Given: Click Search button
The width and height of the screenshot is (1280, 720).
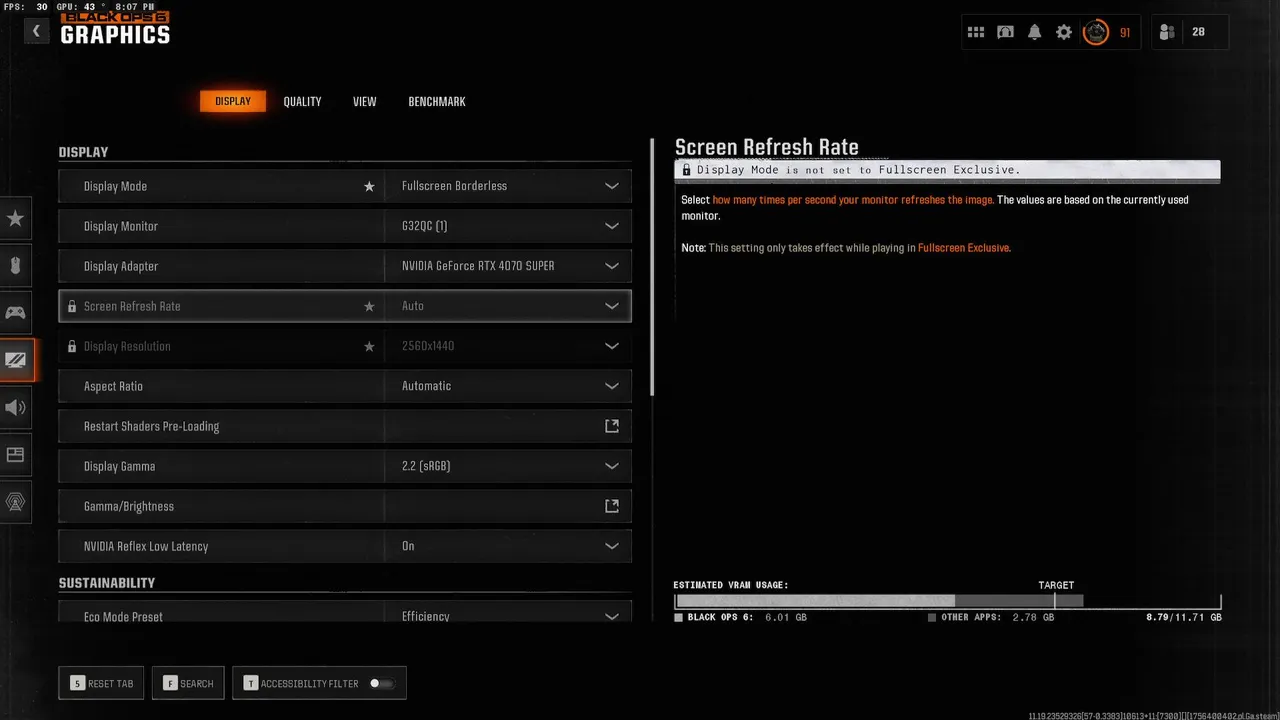Looking at the screenshot, I should (188, 683).
